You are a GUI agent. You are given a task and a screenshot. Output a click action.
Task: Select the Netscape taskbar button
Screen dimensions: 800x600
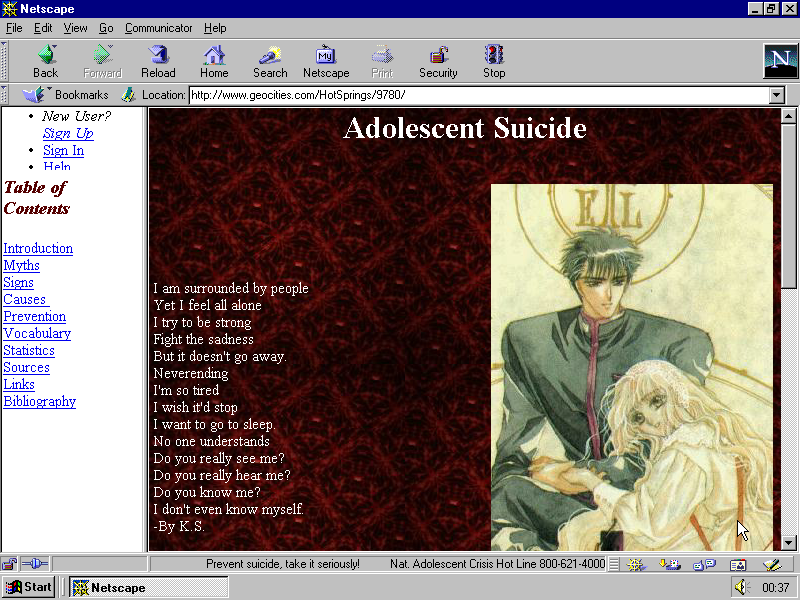pyautogui.click(x=148, y=587)
